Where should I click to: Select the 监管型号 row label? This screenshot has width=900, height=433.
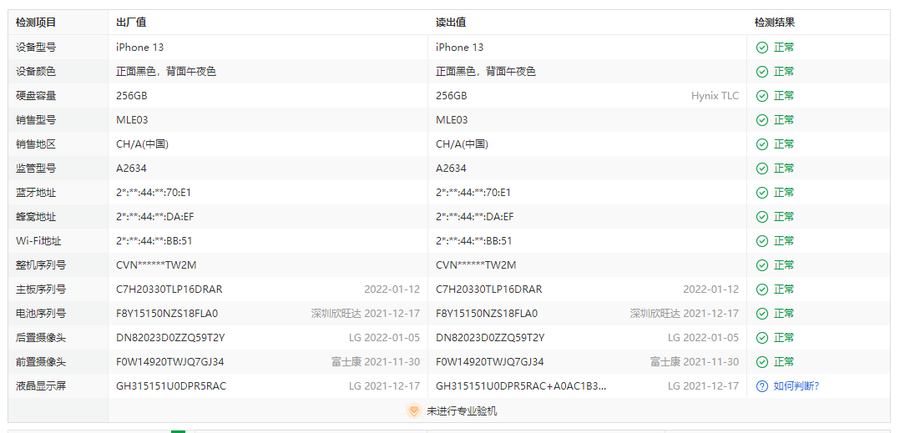pos(36,168)
